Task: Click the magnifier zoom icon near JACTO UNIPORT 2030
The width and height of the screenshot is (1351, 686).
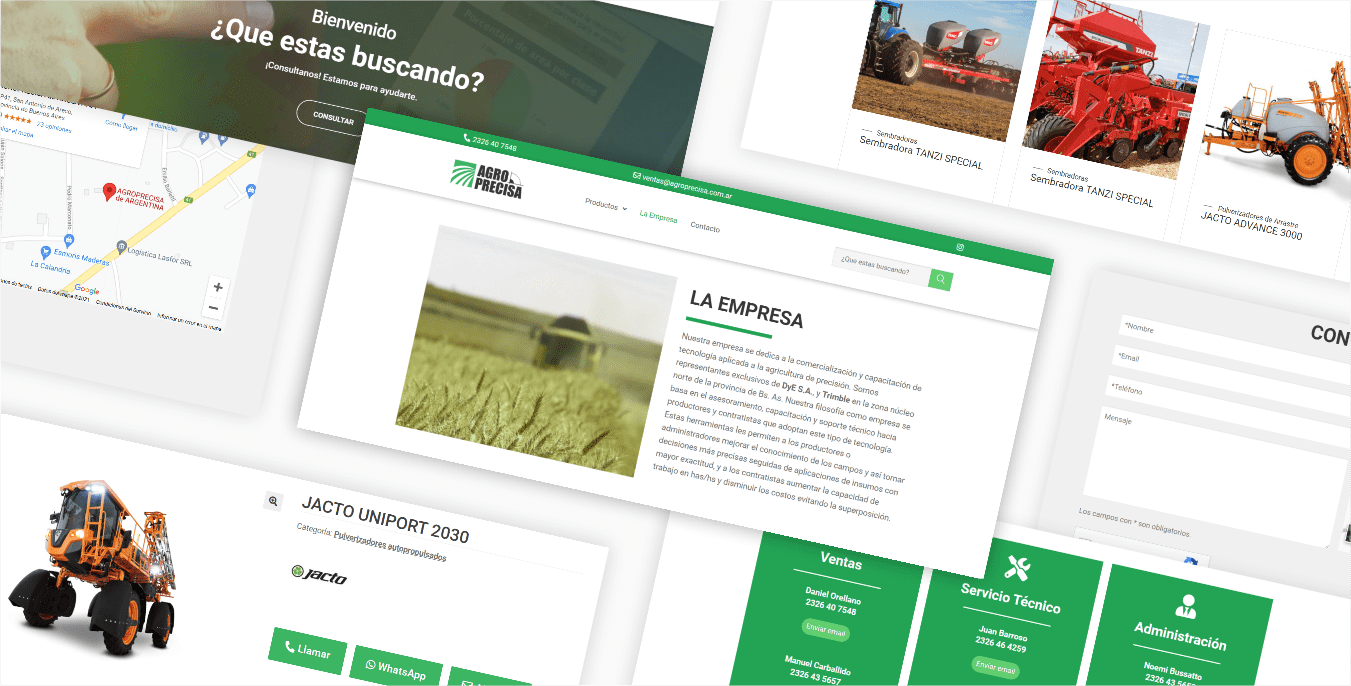Action: tap(273, 501)
